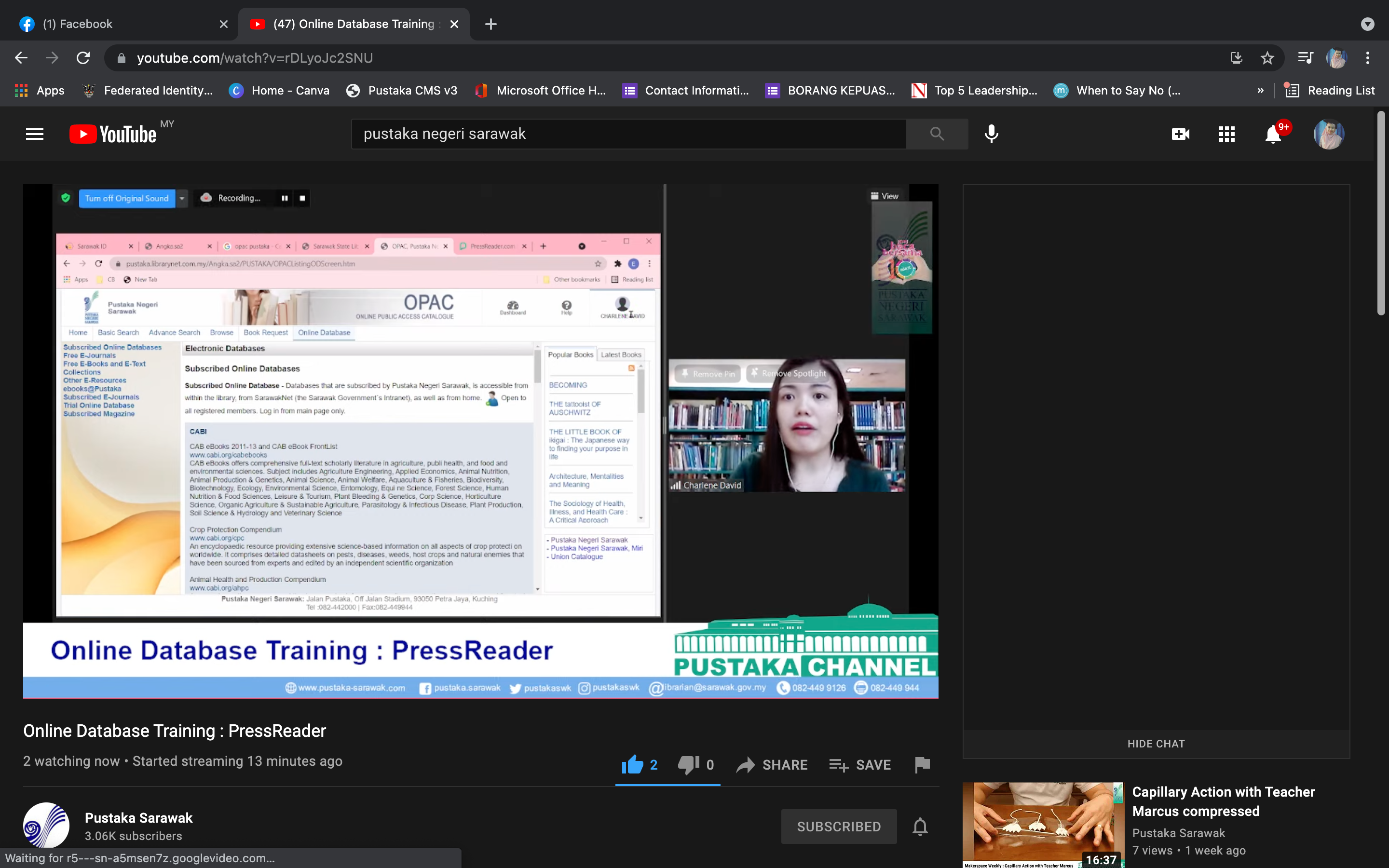Dislike the video with thumbs down
This screenshot has height=868, width=1389.
(695, 765)
